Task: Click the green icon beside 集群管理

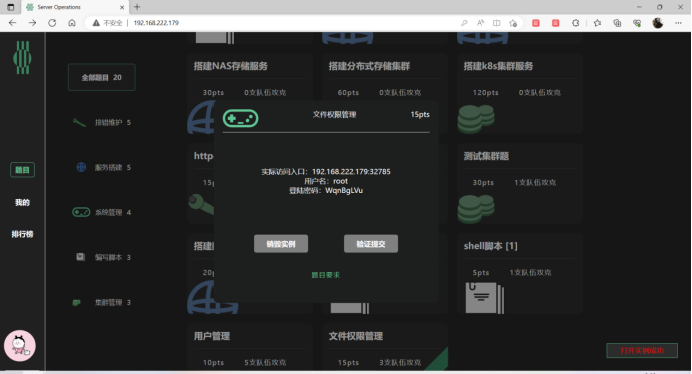Action: point(77,302)
